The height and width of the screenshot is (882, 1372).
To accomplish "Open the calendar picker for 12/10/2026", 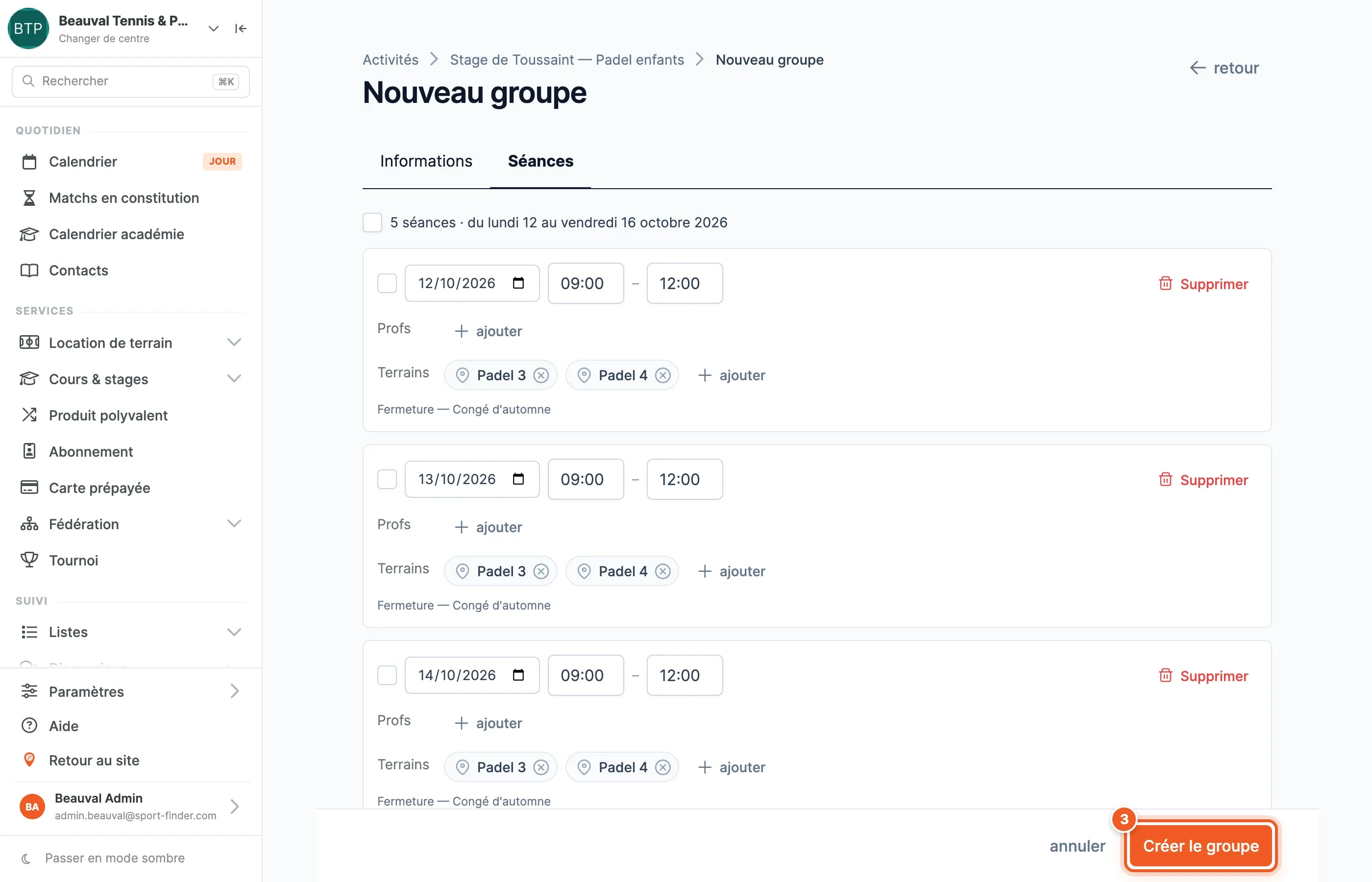I will click(518, 283).
